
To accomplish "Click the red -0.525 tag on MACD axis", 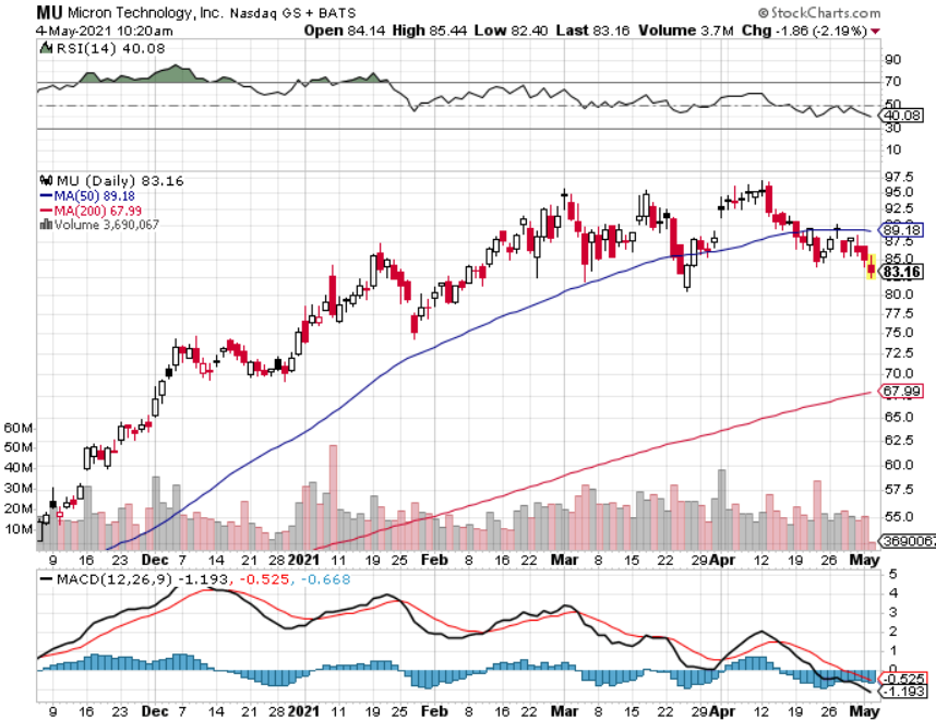I will (x=903, y=679).
